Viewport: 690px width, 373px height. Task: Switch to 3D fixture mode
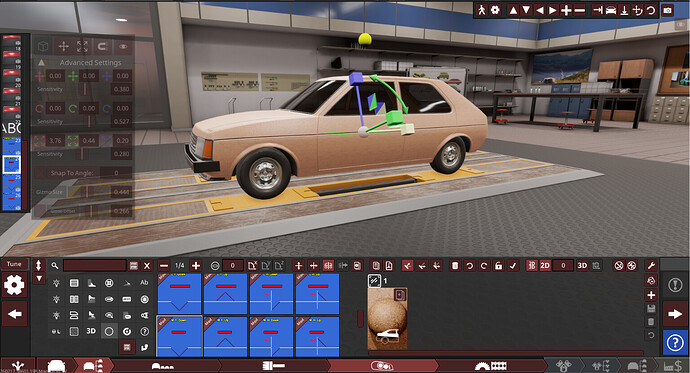click(582, 266)
